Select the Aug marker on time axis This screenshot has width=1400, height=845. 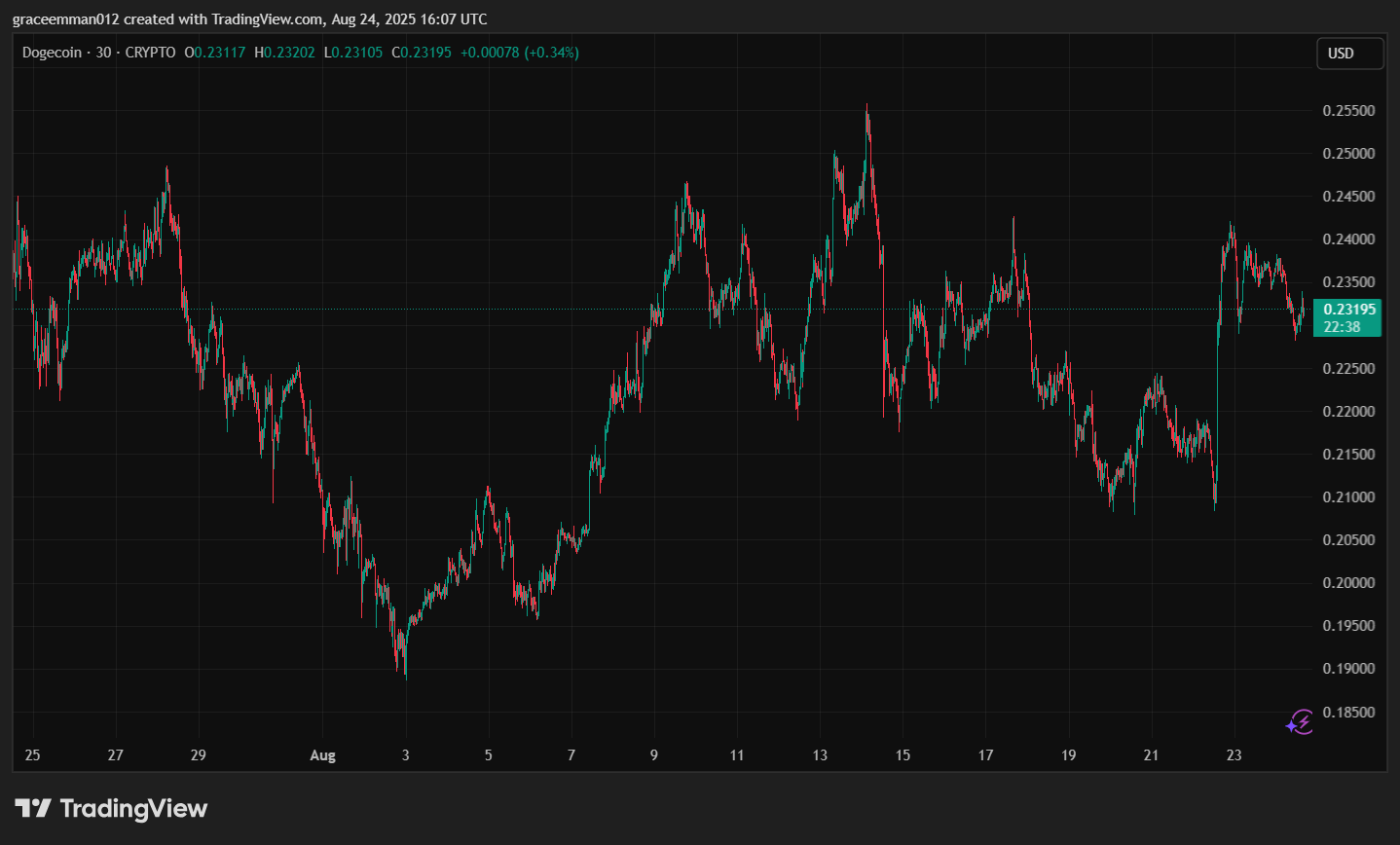click(322, 755)
